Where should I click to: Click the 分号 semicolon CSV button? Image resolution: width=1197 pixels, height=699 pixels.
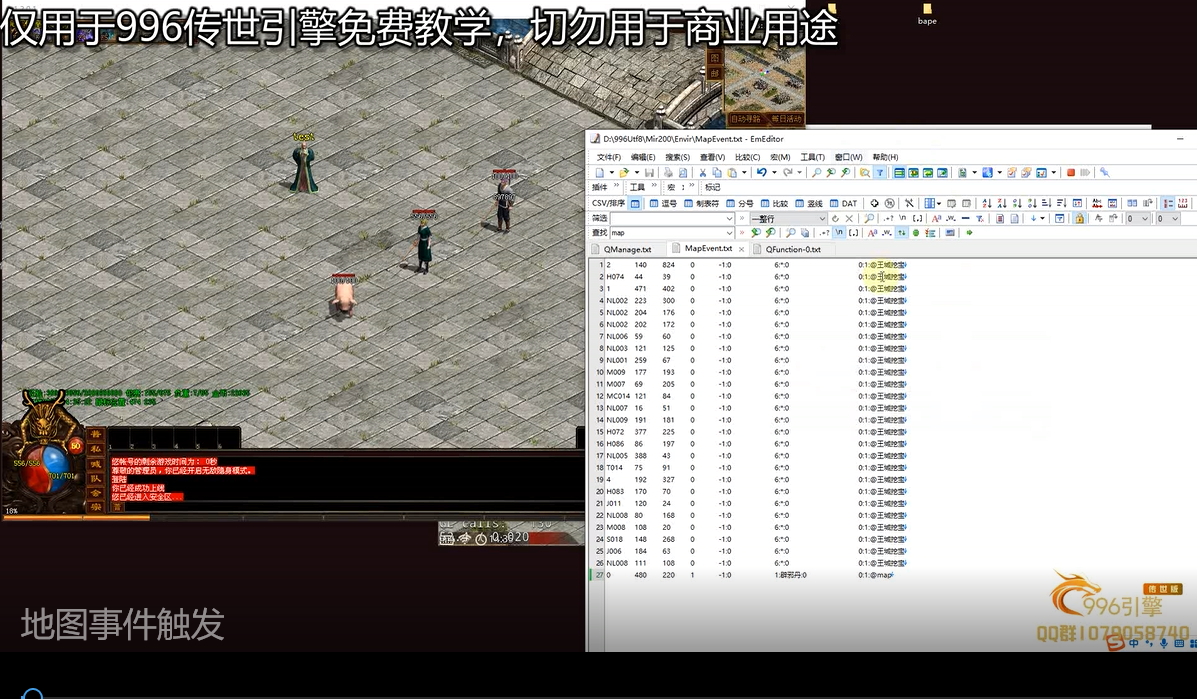click(x=739, y=203)
